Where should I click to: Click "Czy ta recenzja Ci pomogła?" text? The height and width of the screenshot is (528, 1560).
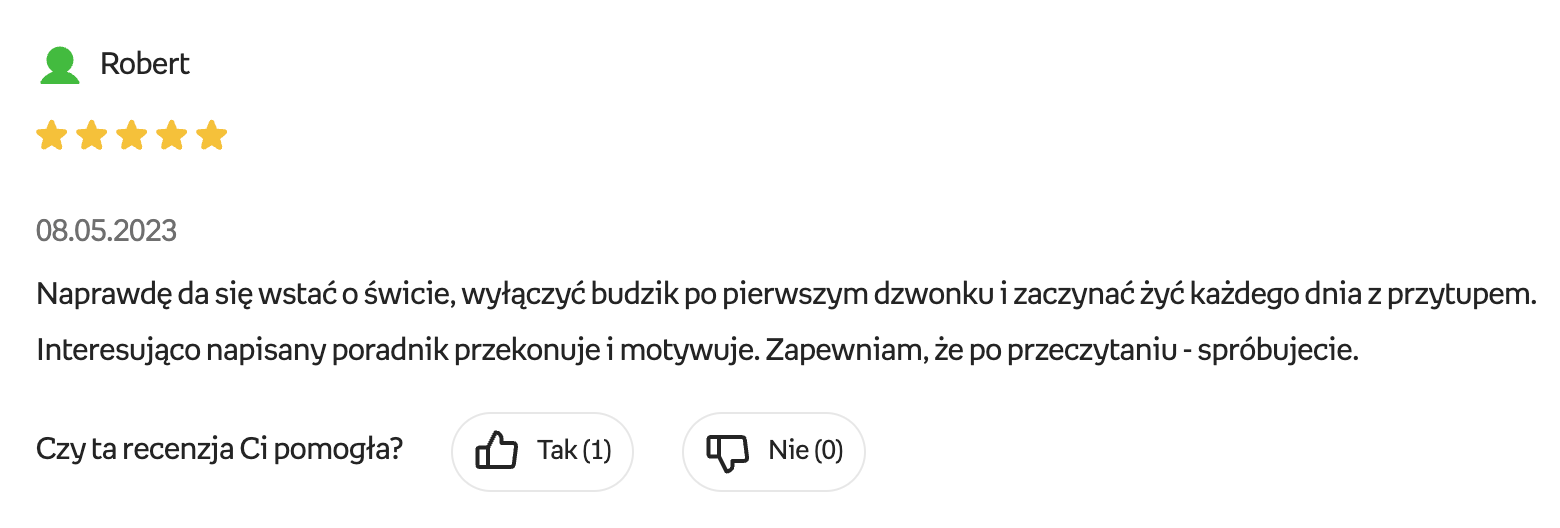(x=219, y=450)
